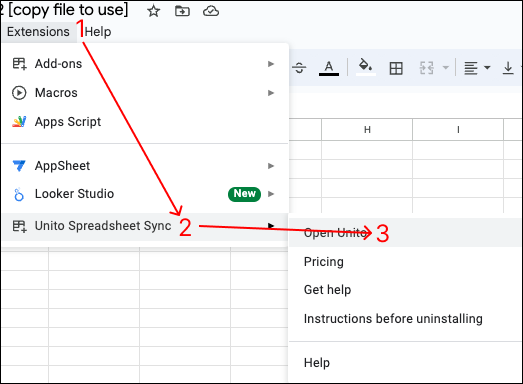Click Help at bottom of Unito submenu
Viewport: 523px width, 384px height.
click(x=405, y=362)
